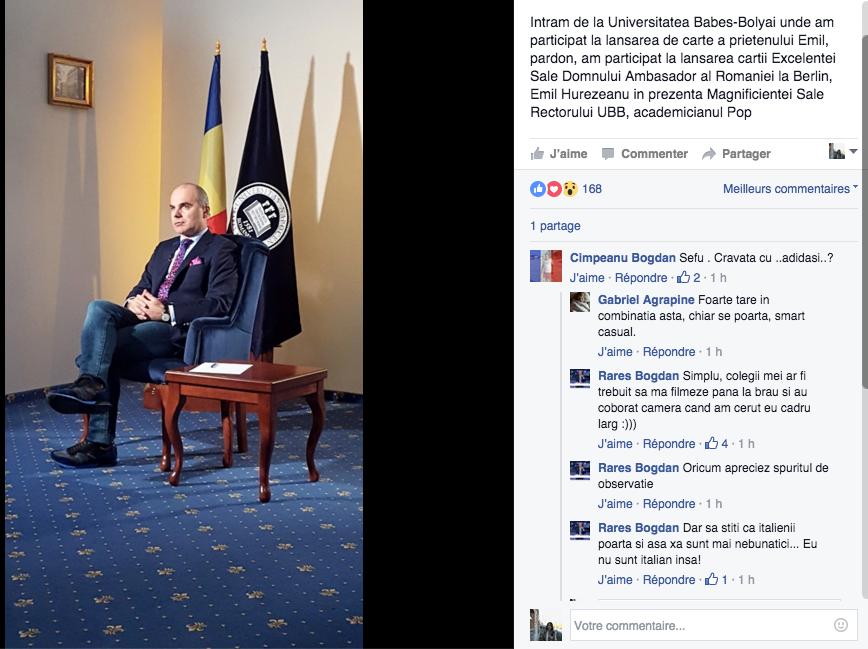
Task: Click the Commenter speech bubble icon
Action: [x=608, y=153]
